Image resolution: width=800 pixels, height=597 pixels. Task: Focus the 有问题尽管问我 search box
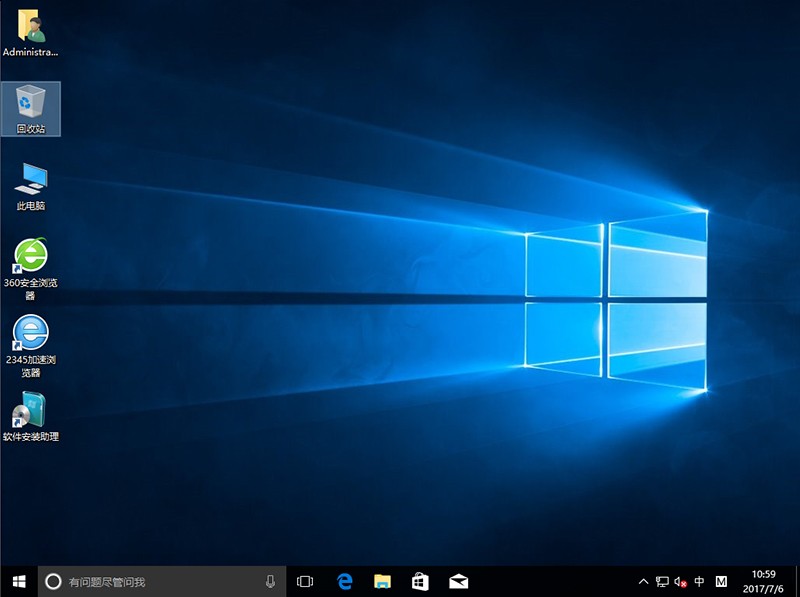162,582
